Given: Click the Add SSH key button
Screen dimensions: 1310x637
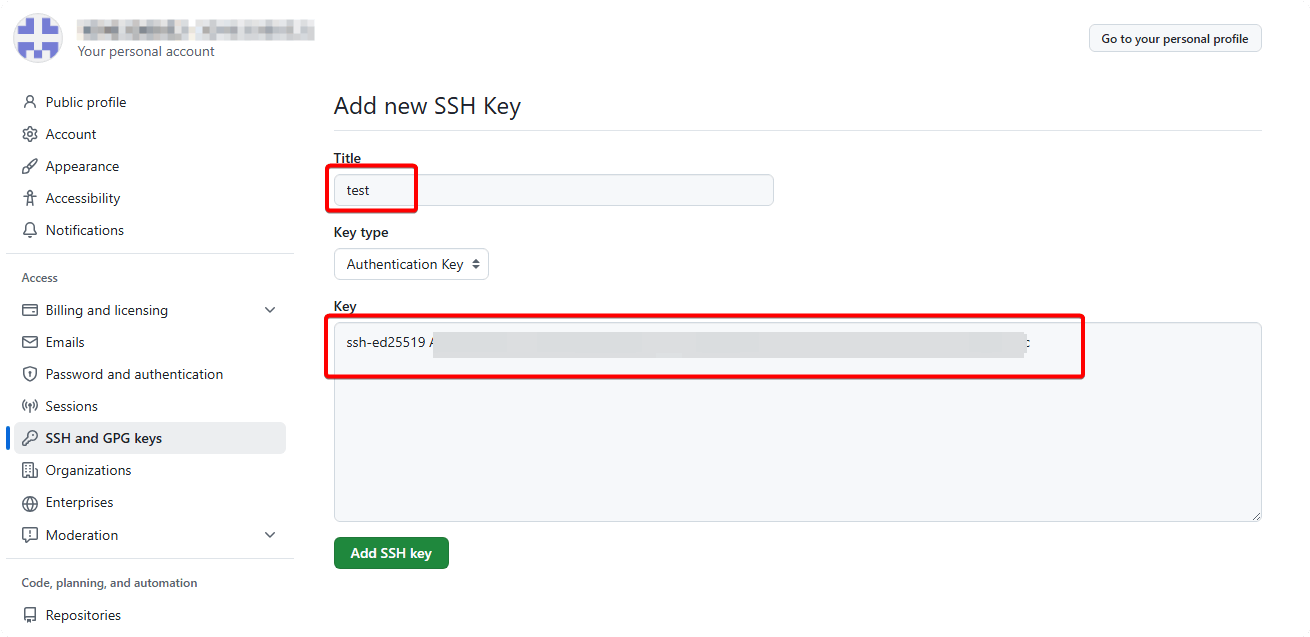Looking at the screenshot, I should click(391, 552).
